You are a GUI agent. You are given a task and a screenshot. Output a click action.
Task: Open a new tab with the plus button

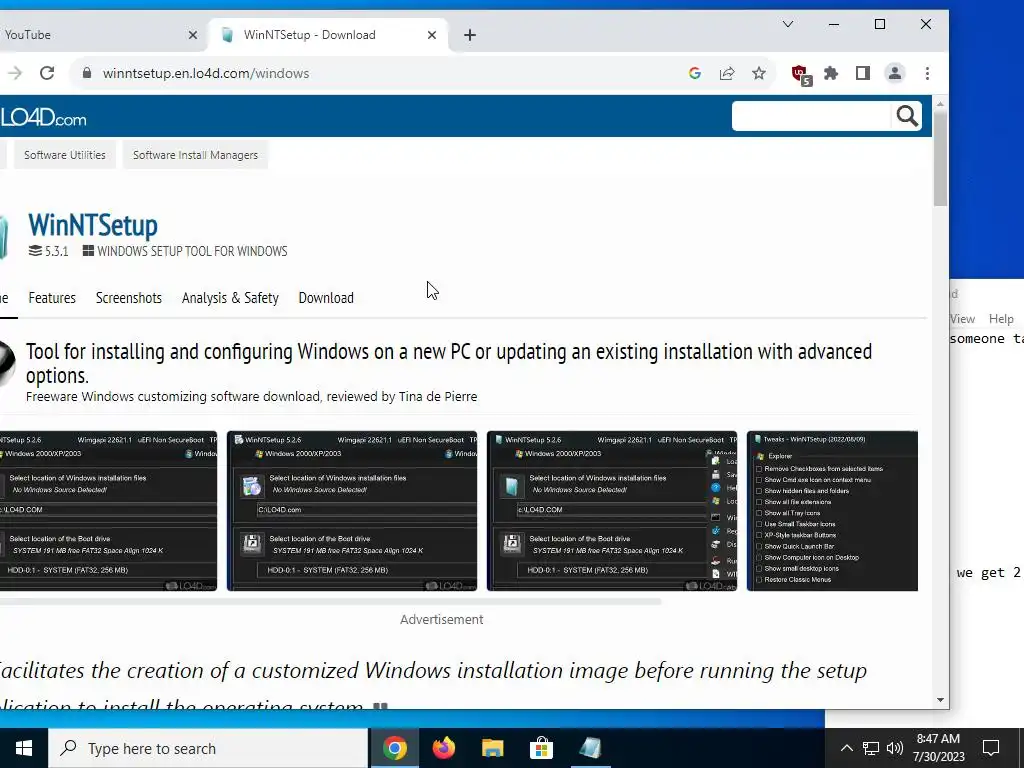point(470,35)
